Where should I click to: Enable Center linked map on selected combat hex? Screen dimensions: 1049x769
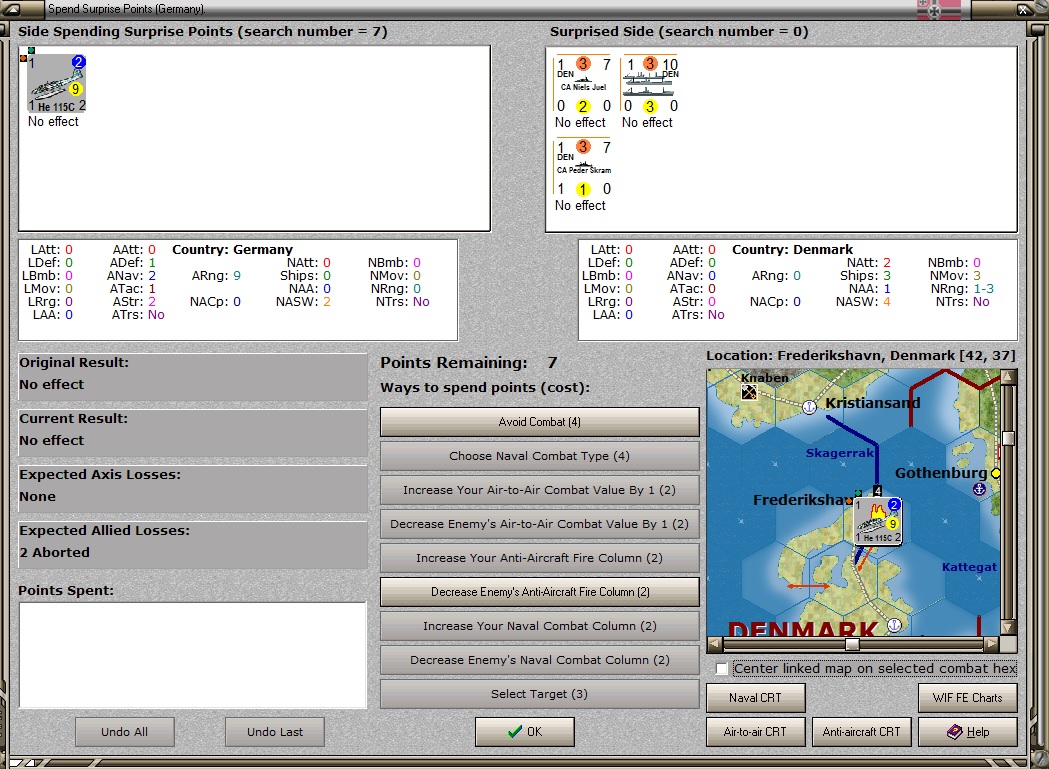pyautogui.click(x=721, y=669)
